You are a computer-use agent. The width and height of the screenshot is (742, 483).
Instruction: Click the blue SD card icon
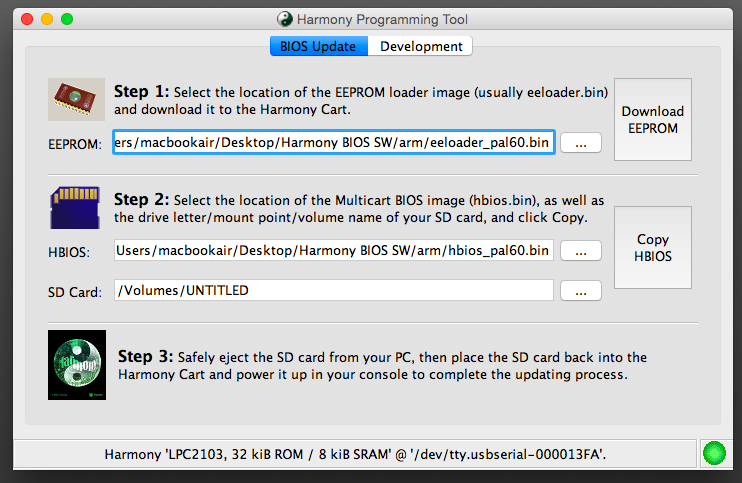[x=75, y=208]
